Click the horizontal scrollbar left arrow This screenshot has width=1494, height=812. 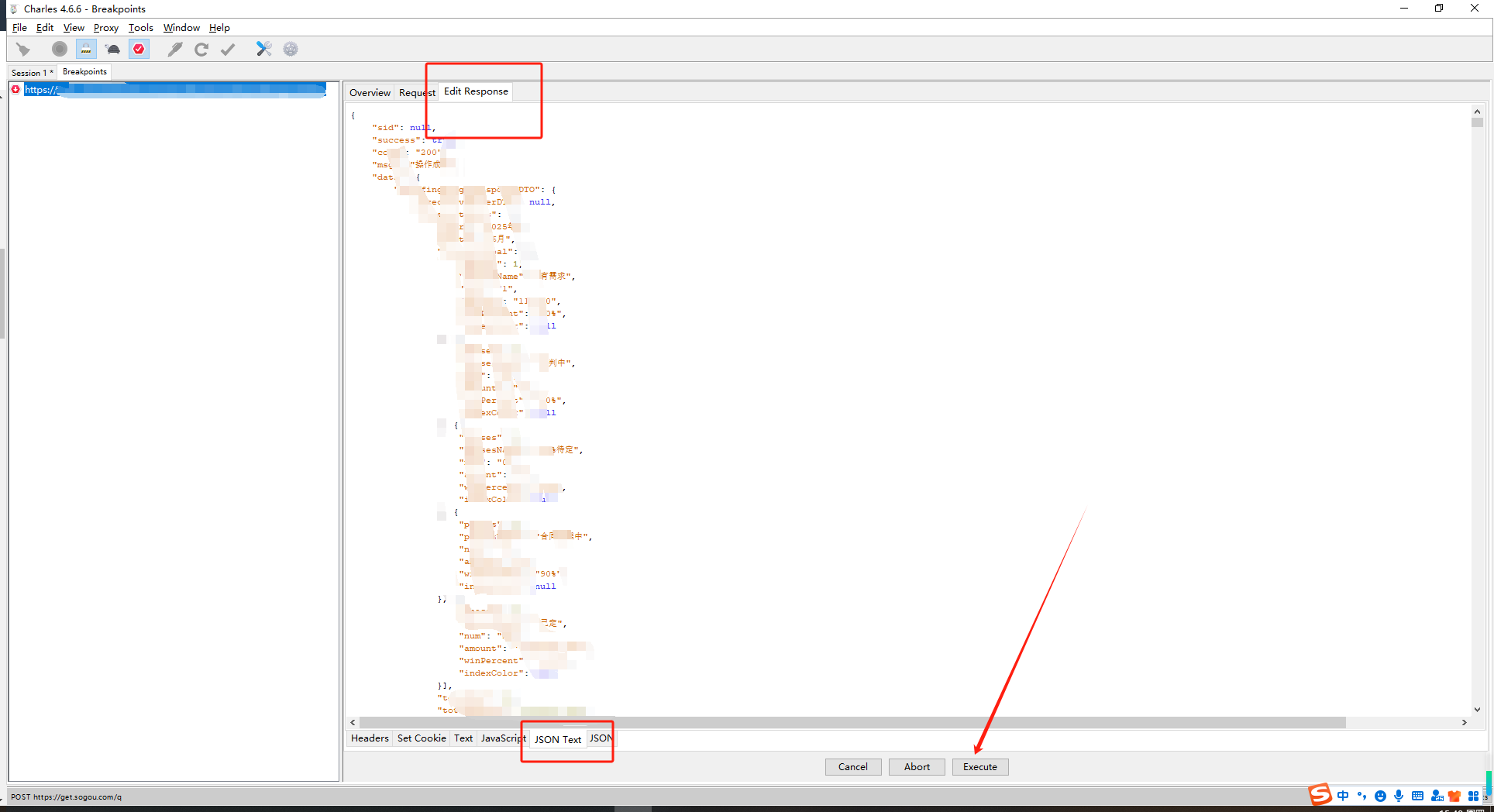click(353, 722)
